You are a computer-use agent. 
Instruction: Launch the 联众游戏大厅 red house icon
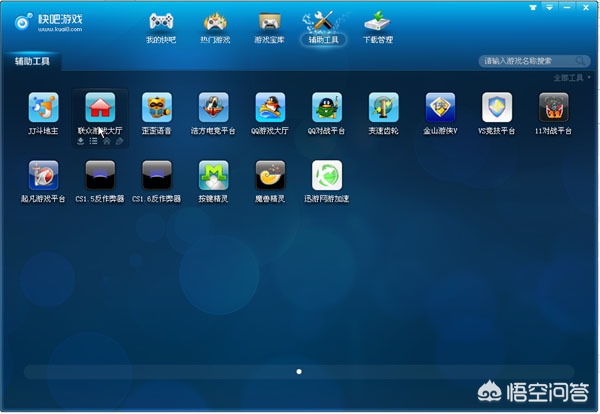(100, 107)
